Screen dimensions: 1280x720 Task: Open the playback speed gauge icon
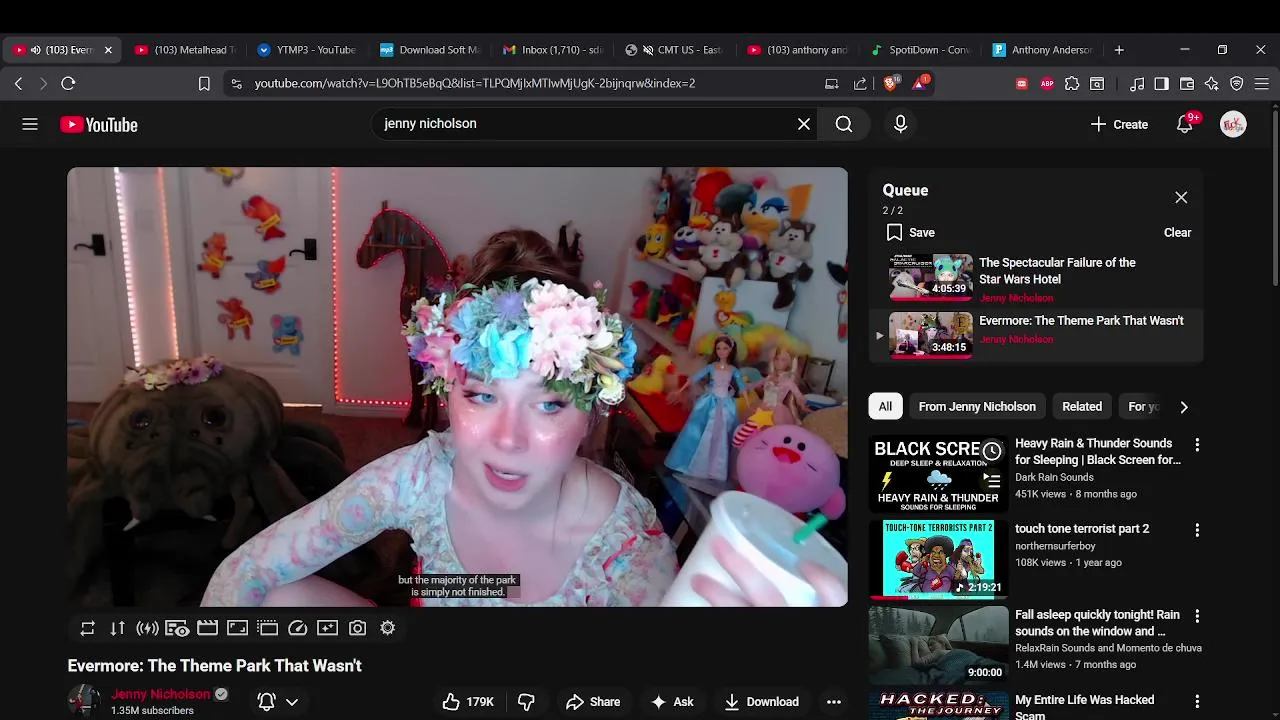pos(297,628)
